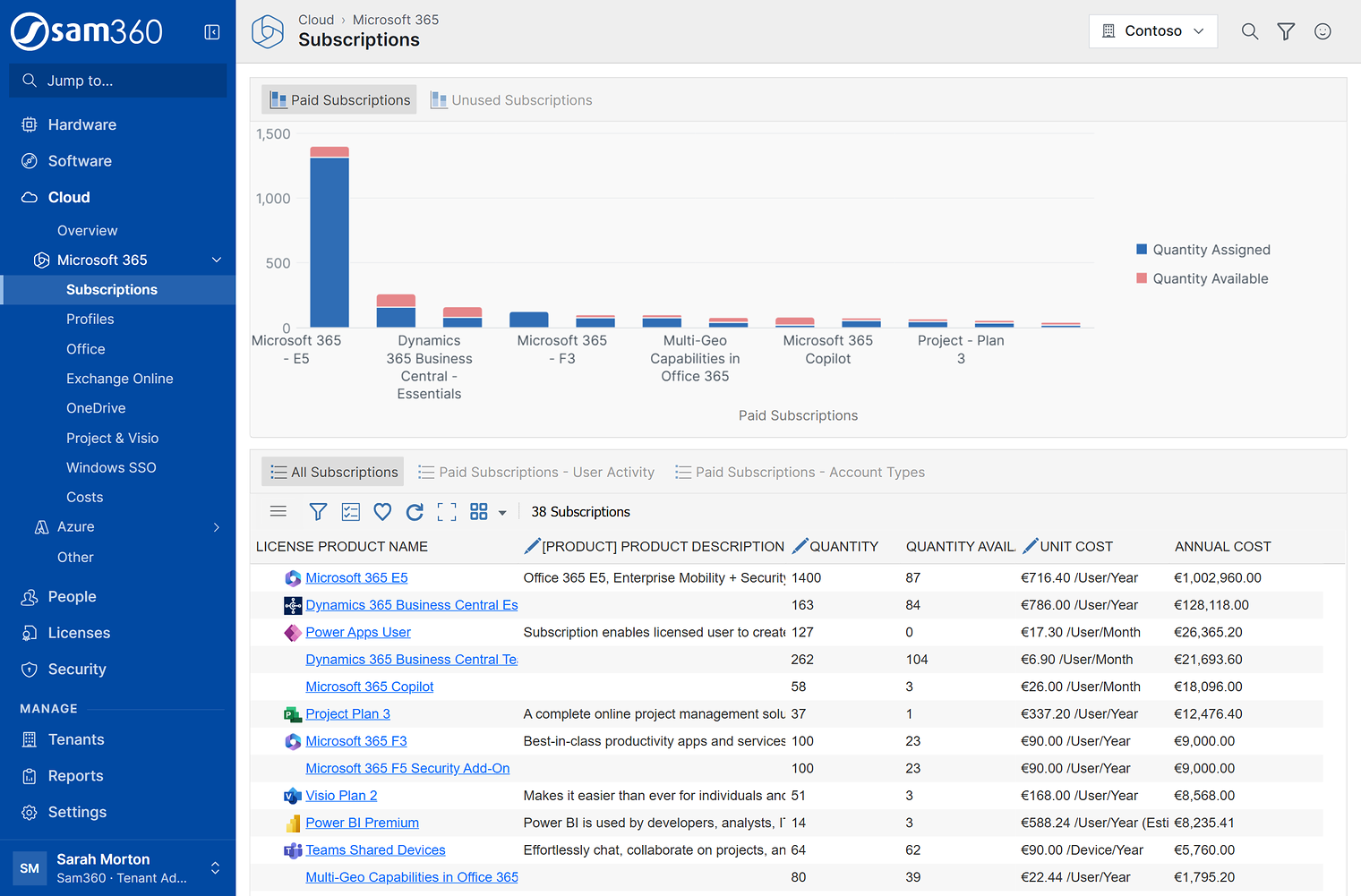1361x896 pixels.
Task: Open the header filter funnel
Action: 1286,31
